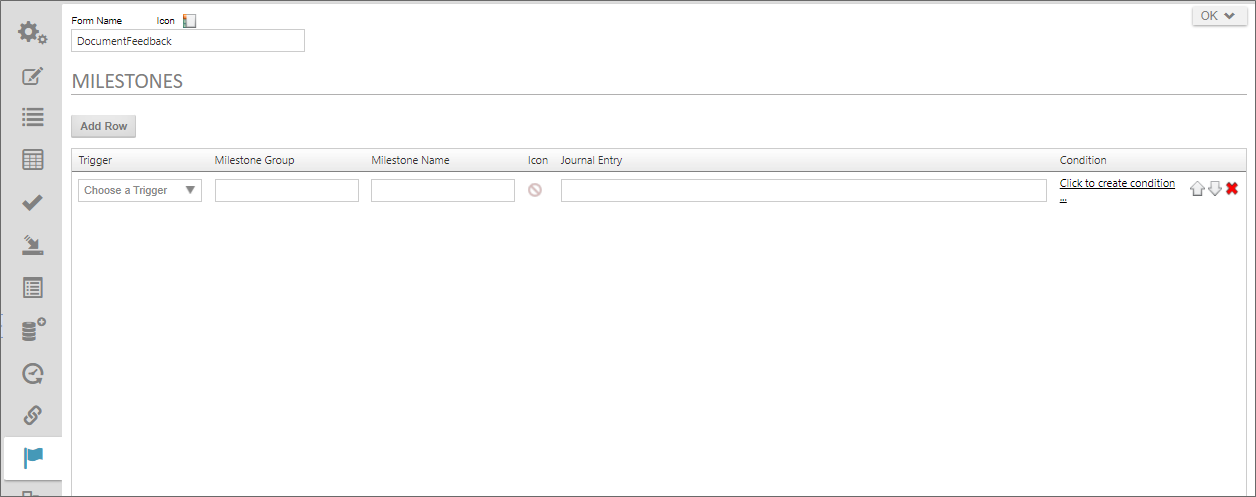Open the download-to-tray icon in sidebar
1256x497 pixels.
(x=33, y=245)
